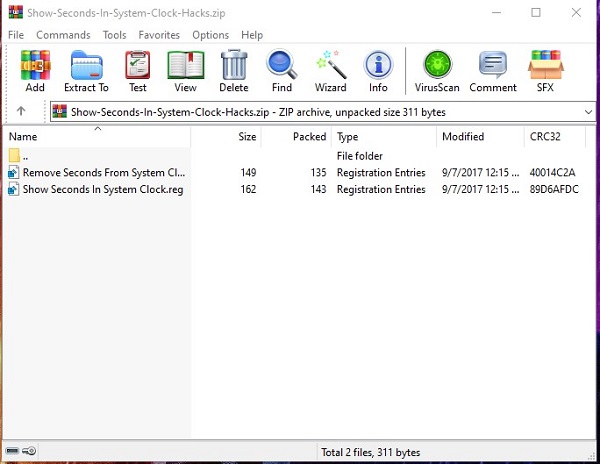This screenshot has width=600, height=464.
Task: Click the packed value 143
Action: point(318,189)
